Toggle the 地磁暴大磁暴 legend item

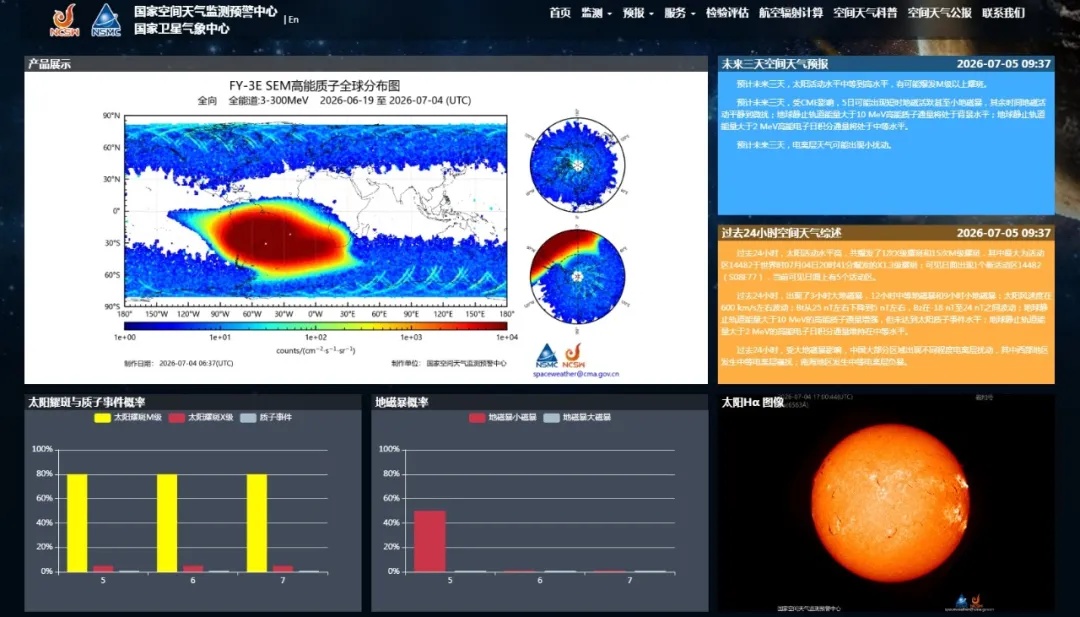[x=577, y=417]
